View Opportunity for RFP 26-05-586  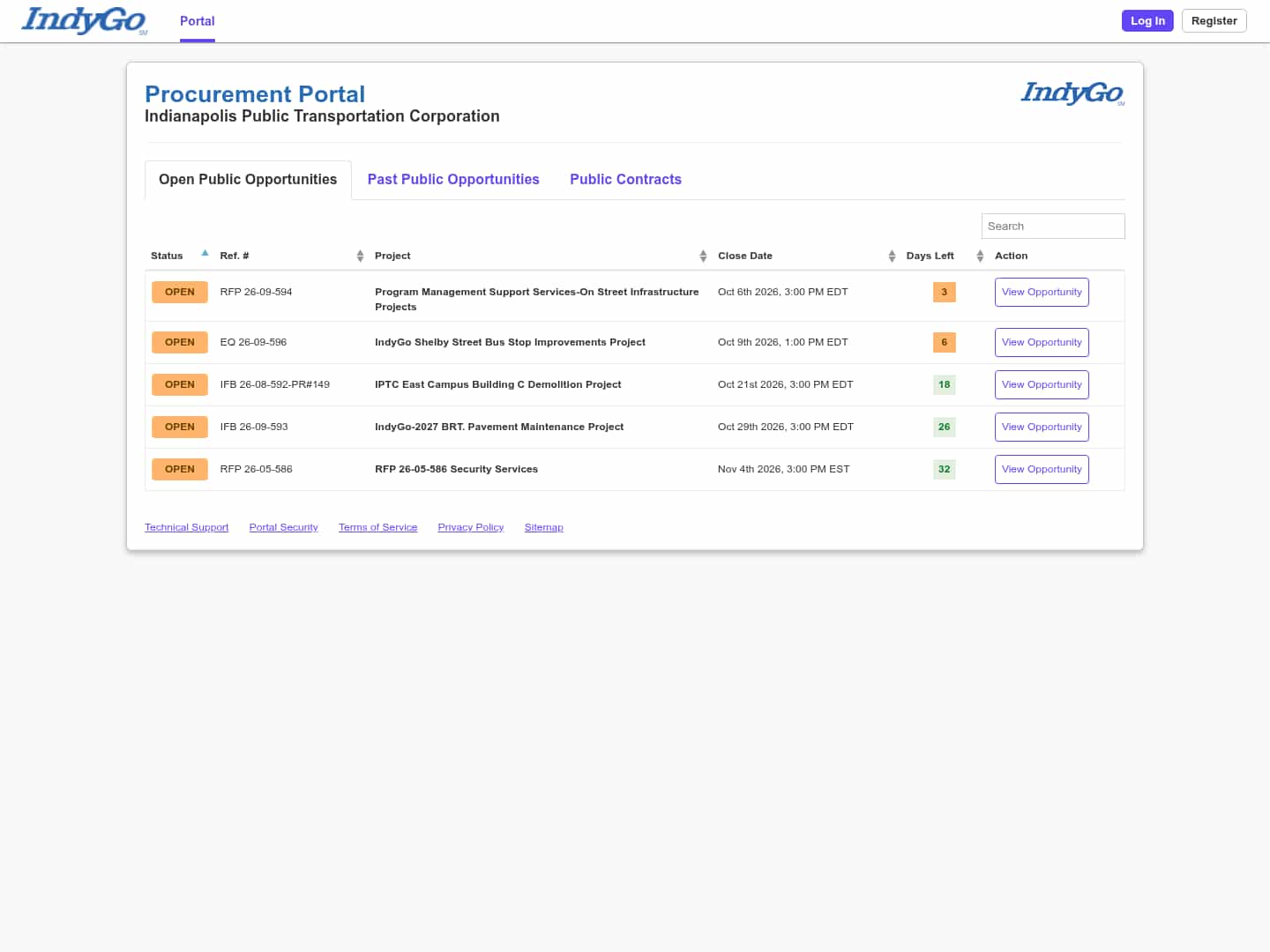coord(1042,469)
